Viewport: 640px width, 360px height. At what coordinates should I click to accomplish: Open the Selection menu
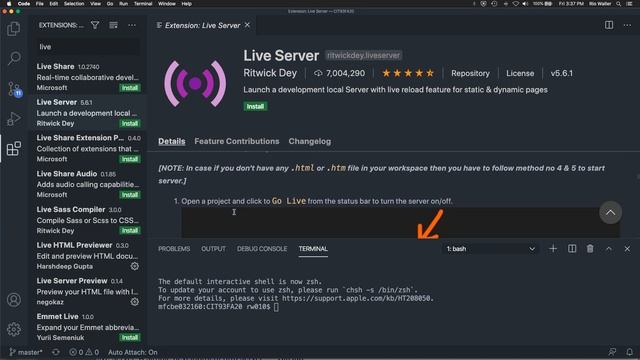(x=74, y=4)
